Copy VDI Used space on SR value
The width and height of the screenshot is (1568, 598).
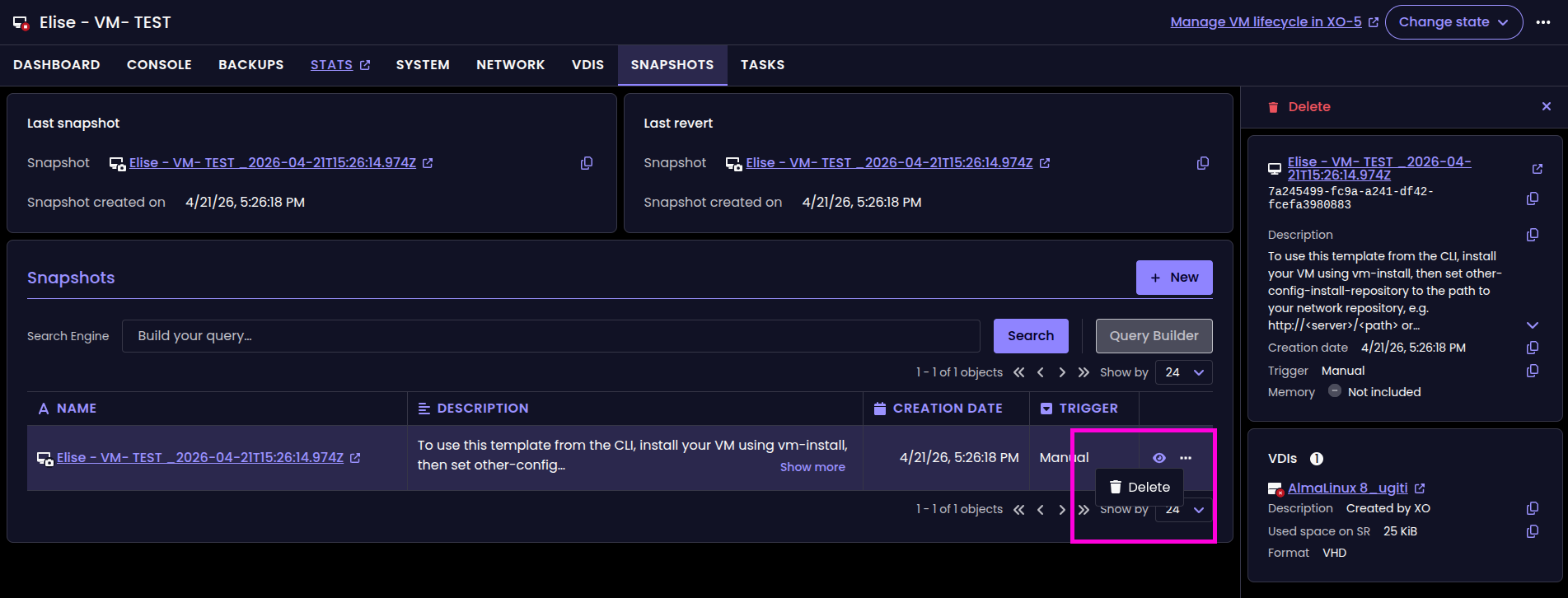coord(1533,531)
